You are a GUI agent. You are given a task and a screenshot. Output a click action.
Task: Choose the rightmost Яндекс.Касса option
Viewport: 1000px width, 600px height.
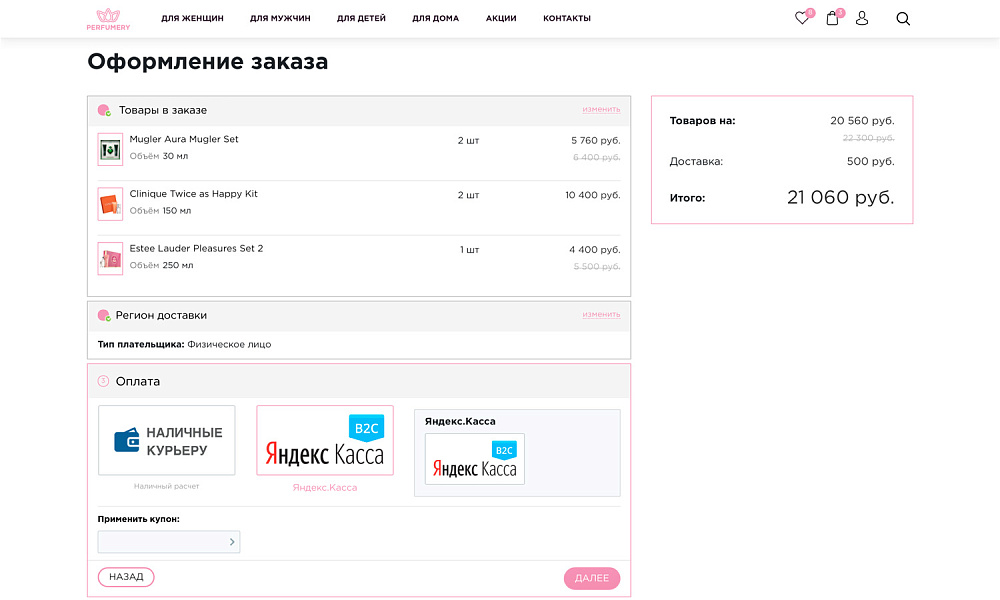[517, 452]
